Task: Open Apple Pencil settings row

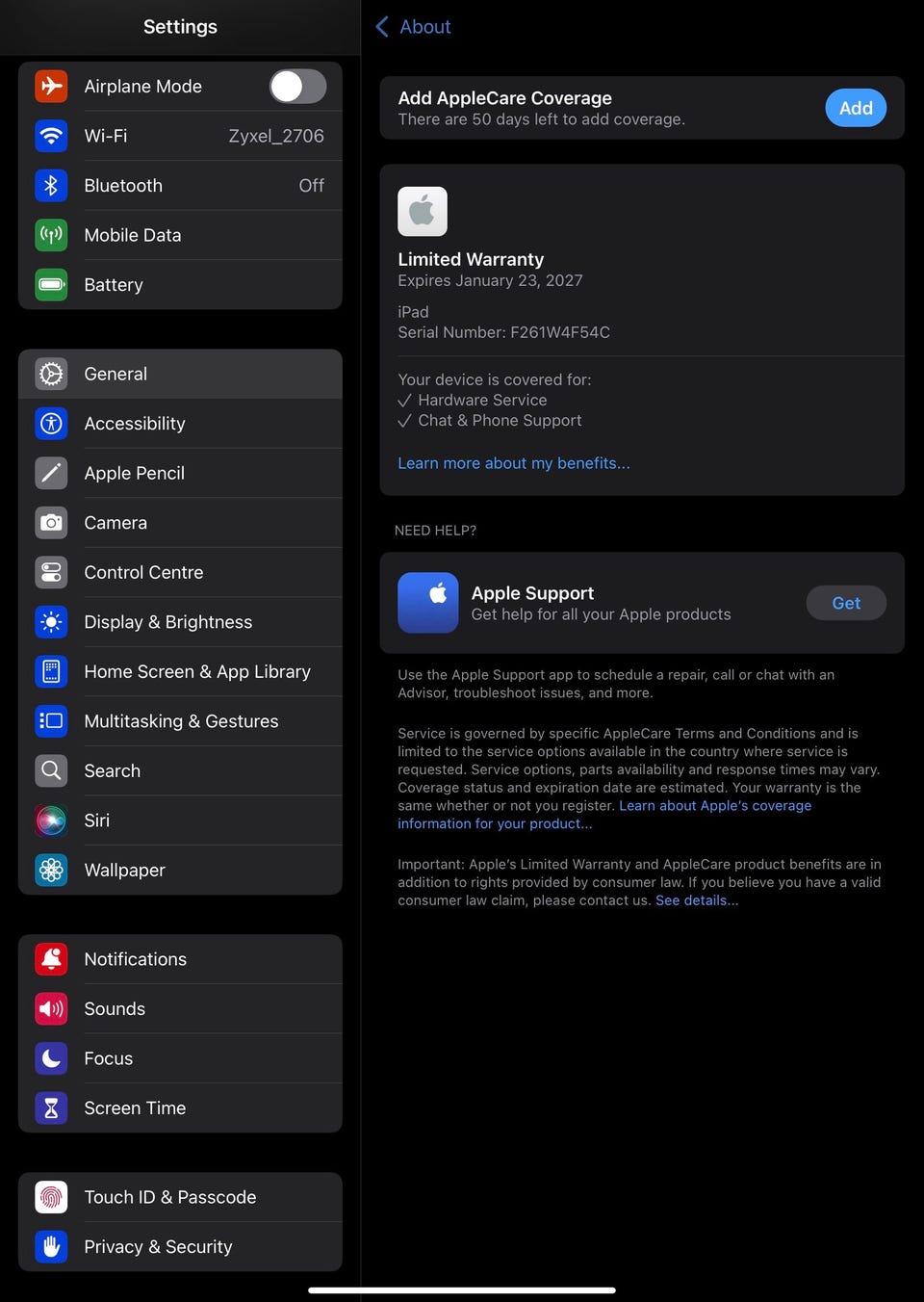Action: [180, 473]
